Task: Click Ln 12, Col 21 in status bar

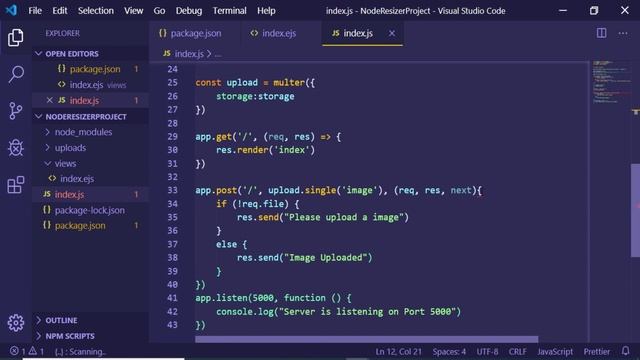Action: pos(398,351)
